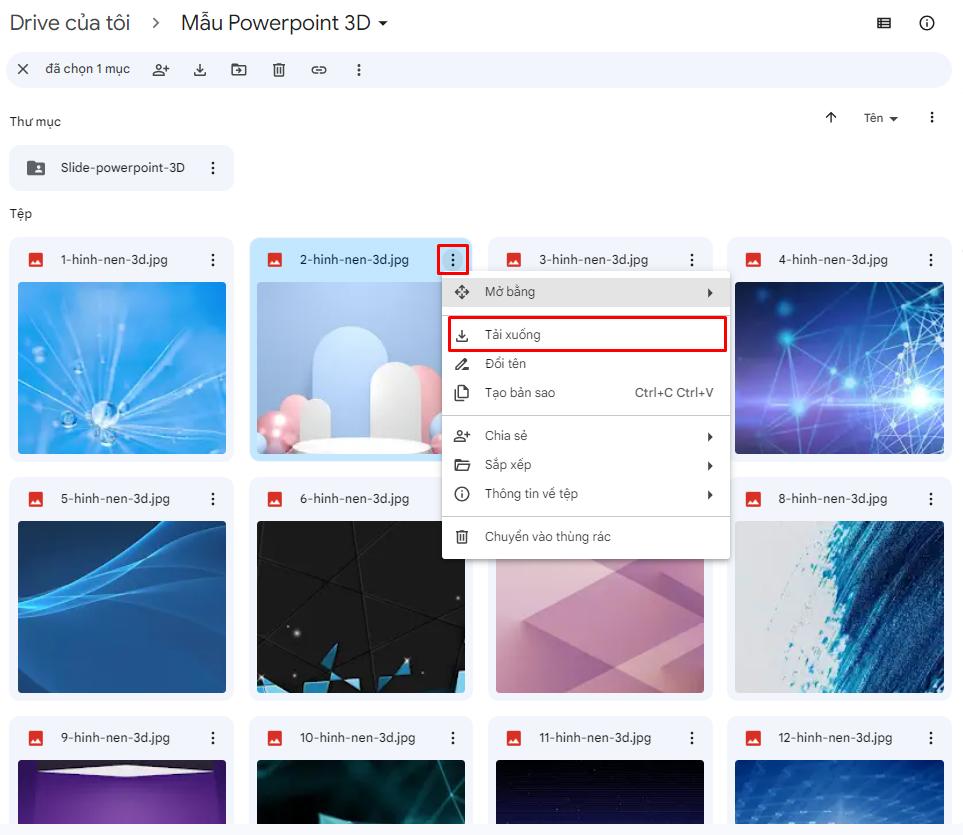Clear selection with the X icon
Image resolution: width=963 pixels, height=835 pixels.
(23, 70)
